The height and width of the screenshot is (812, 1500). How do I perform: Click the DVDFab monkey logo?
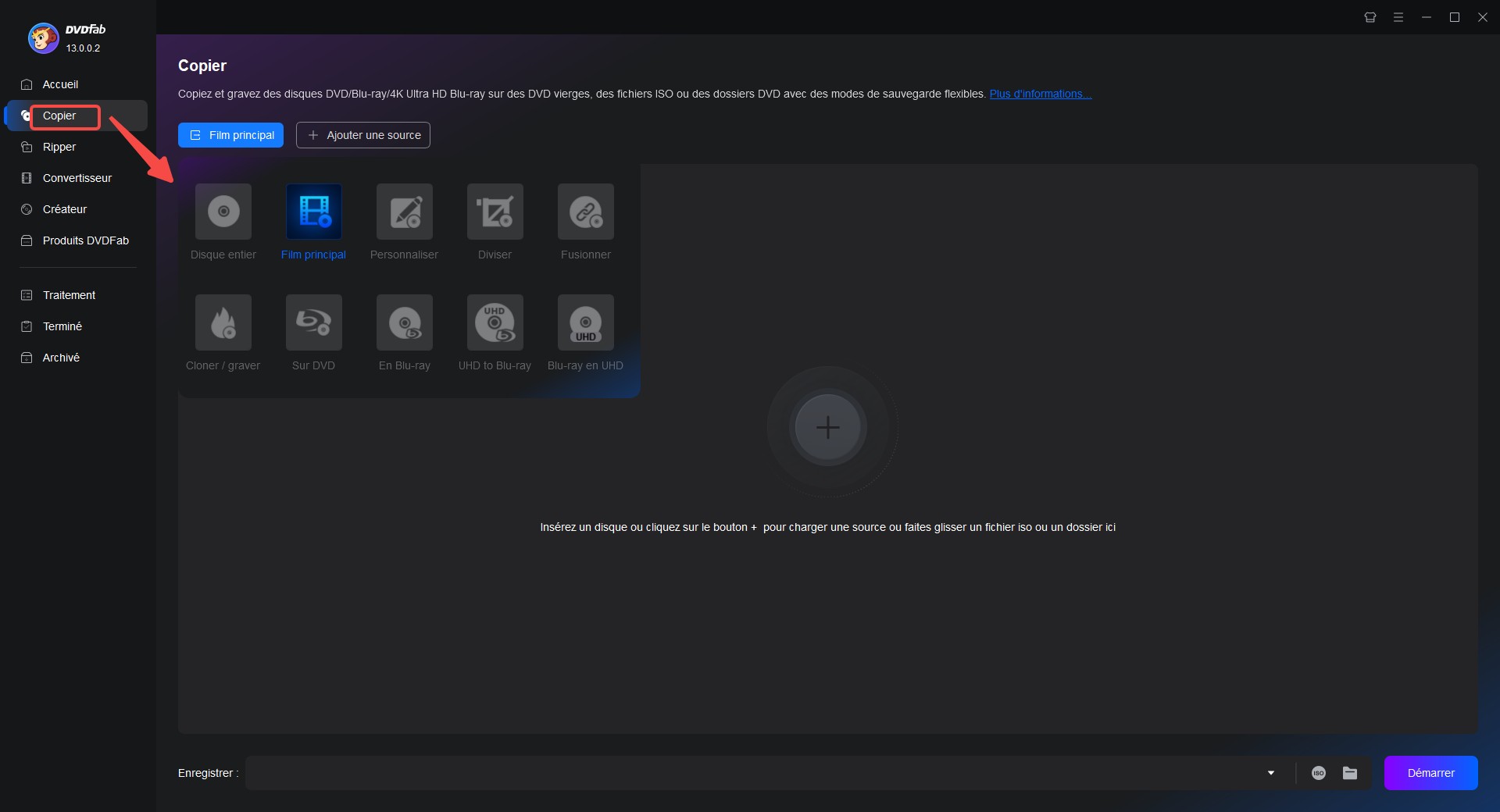click(44, 37)
